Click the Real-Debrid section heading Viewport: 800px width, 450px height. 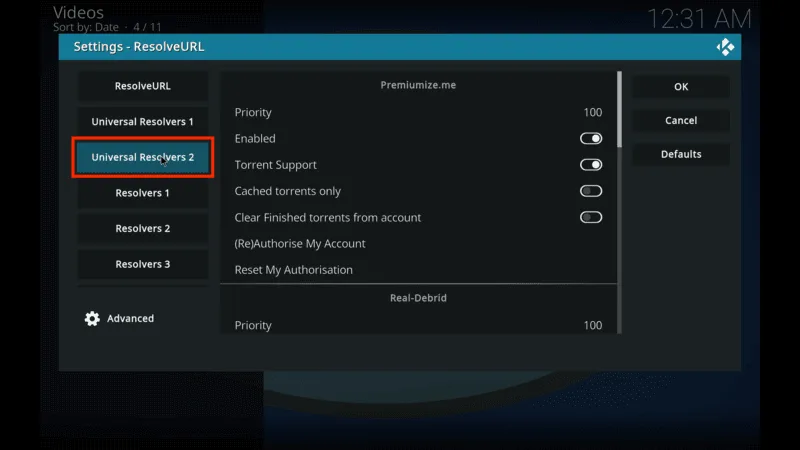418,298
